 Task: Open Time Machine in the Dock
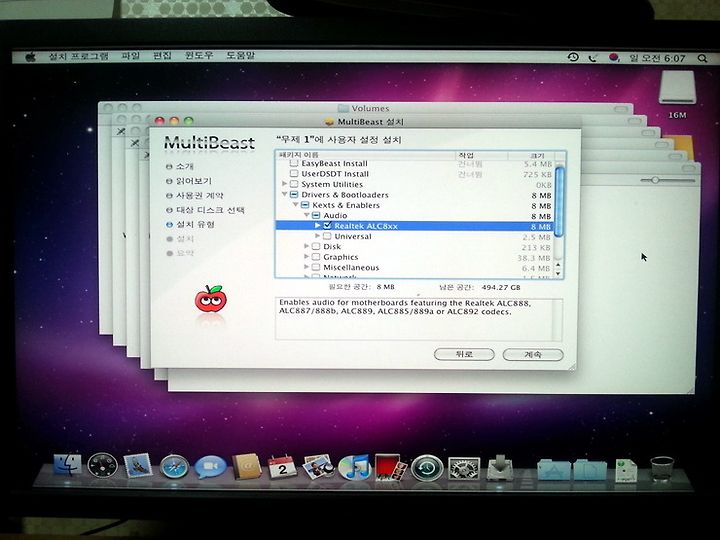[427, 468]
